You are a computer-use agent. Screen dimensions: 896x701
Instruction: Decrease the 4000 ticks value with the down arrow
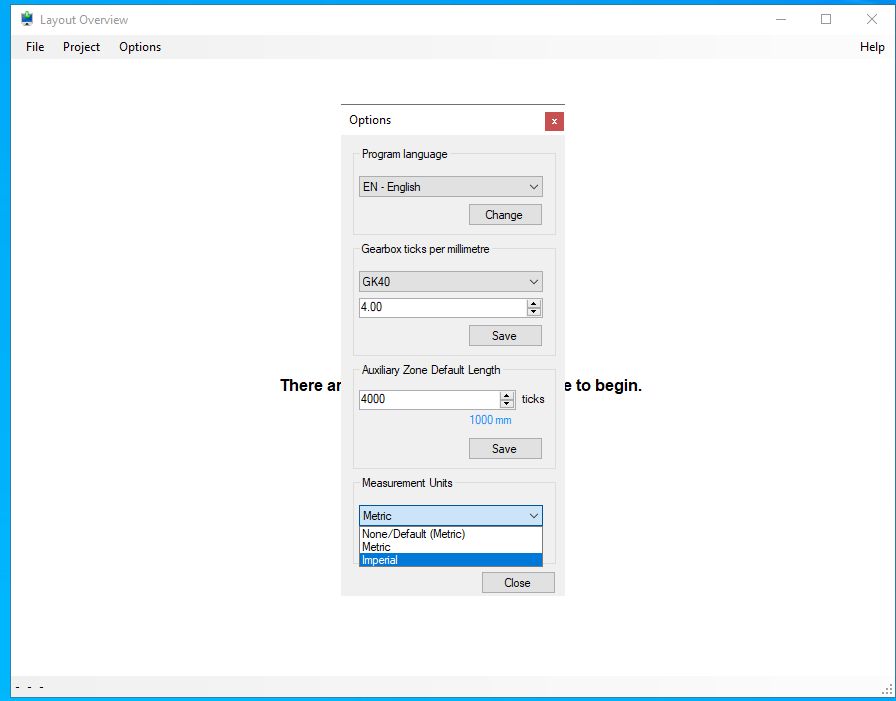pos(507,403)
